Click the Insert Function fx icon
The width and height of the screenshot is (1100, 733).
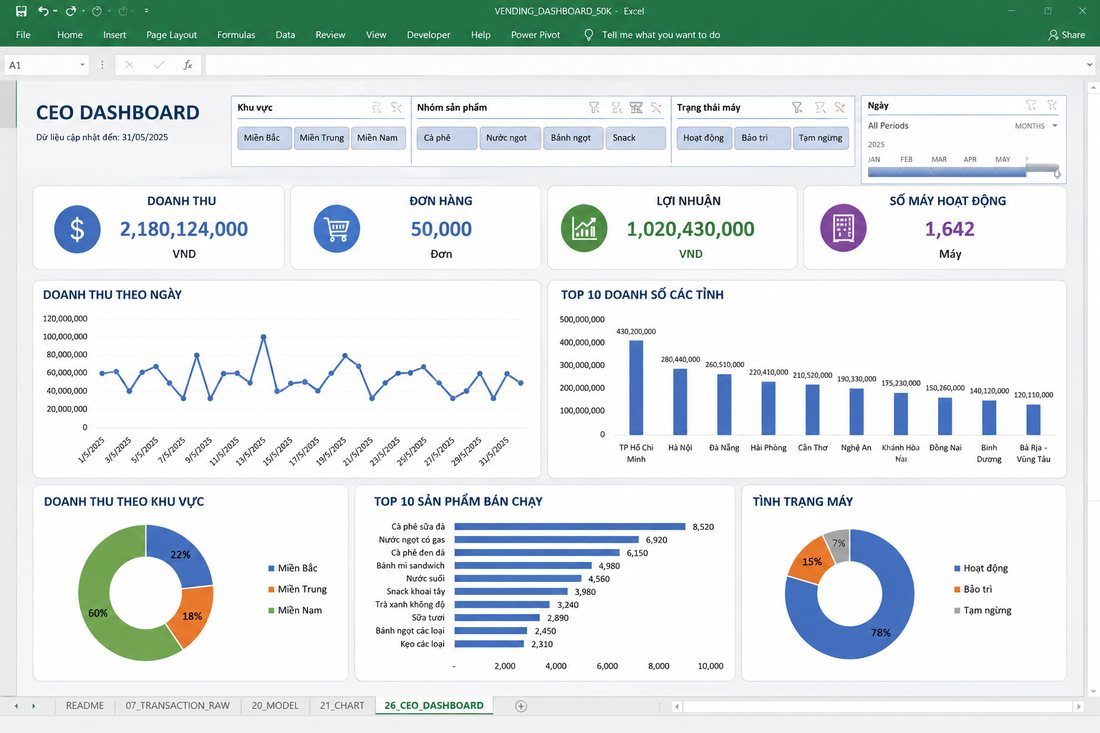click(187, 65)
